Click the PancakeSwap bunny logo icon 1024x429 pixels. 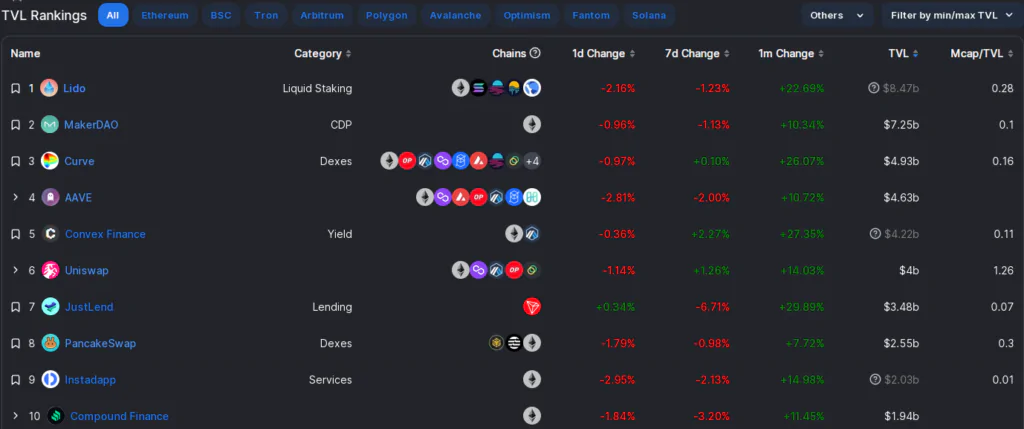coord(50,343)
